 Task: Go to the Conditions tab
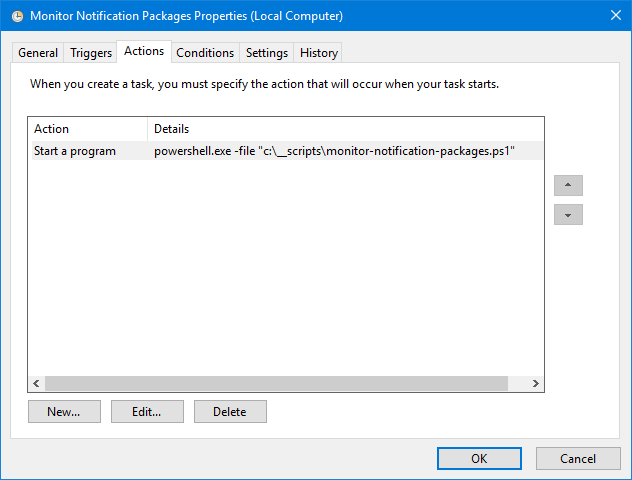[x=205, y=53]
